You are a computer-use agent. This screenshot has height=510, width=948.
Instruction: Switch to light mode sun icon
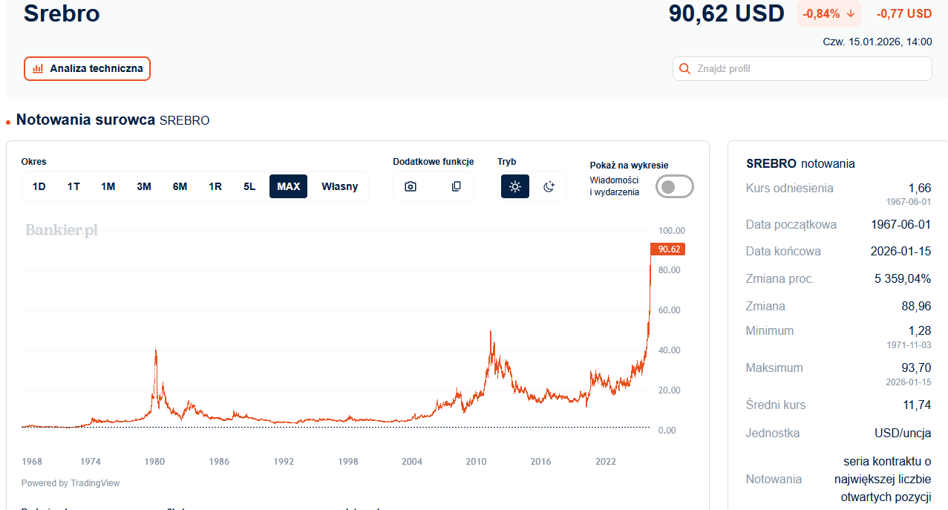click(515, 186)
